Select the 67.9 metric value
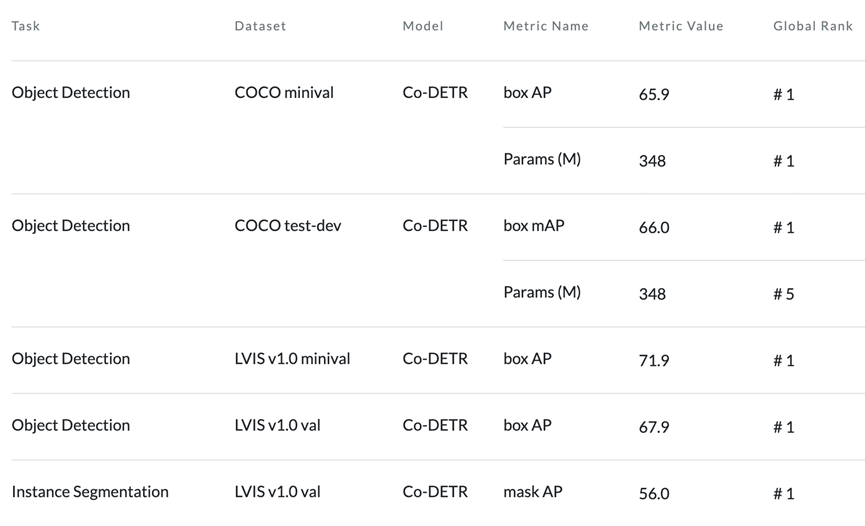This screenshot has height=526, width=865. click(x=654, y=427)
